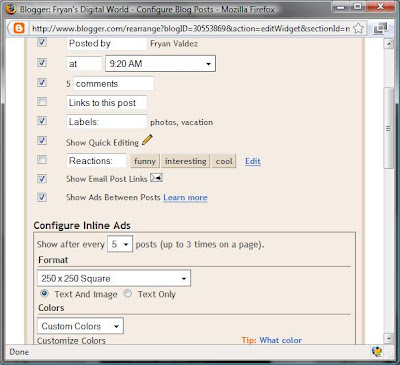
Task: Click the window icon beside address bar
Action: (x=380, y=28)
